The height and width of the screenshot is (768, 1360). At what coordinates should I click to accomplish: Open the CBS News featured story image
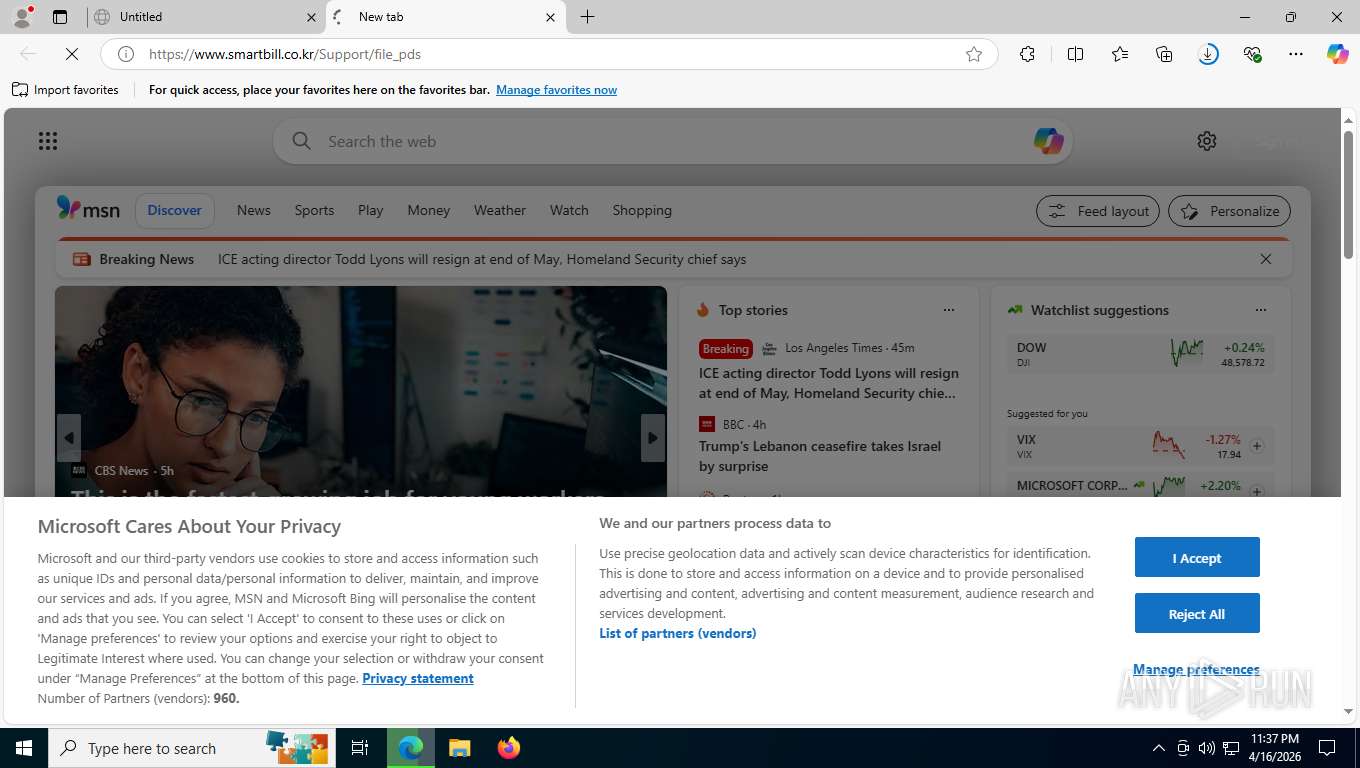[361, 391]
